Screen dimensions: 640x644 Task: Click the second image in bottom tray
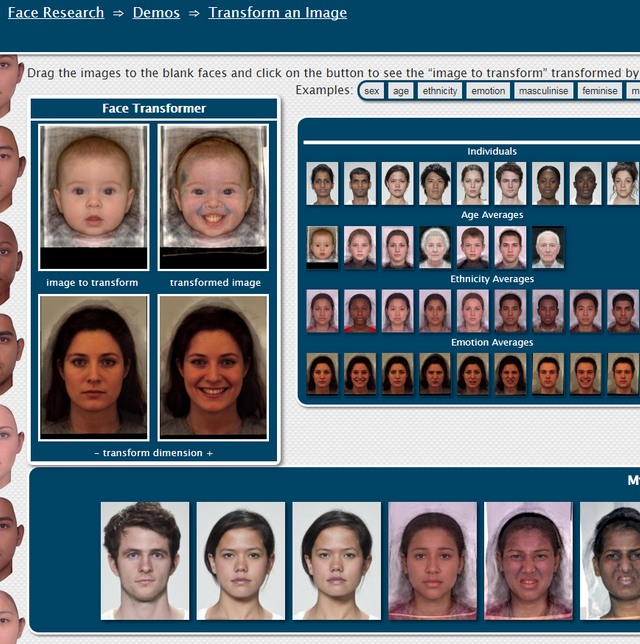pos(241,561)
